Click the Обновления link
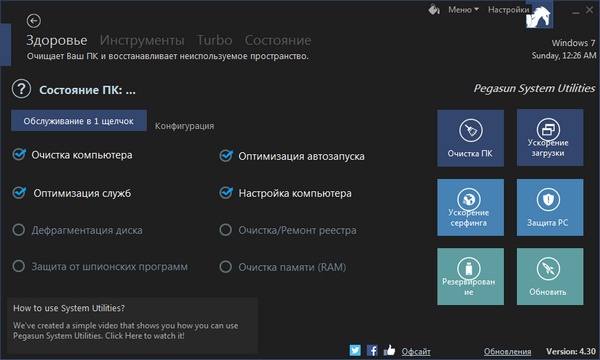The height and width of the screenshot is (360, 600). pos(507,351)
